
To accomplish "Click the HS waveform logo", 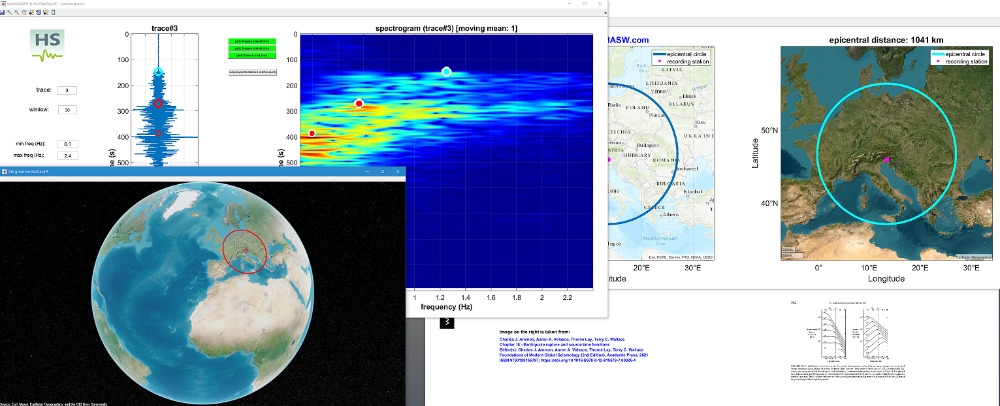I will click(x=47, y=45).
